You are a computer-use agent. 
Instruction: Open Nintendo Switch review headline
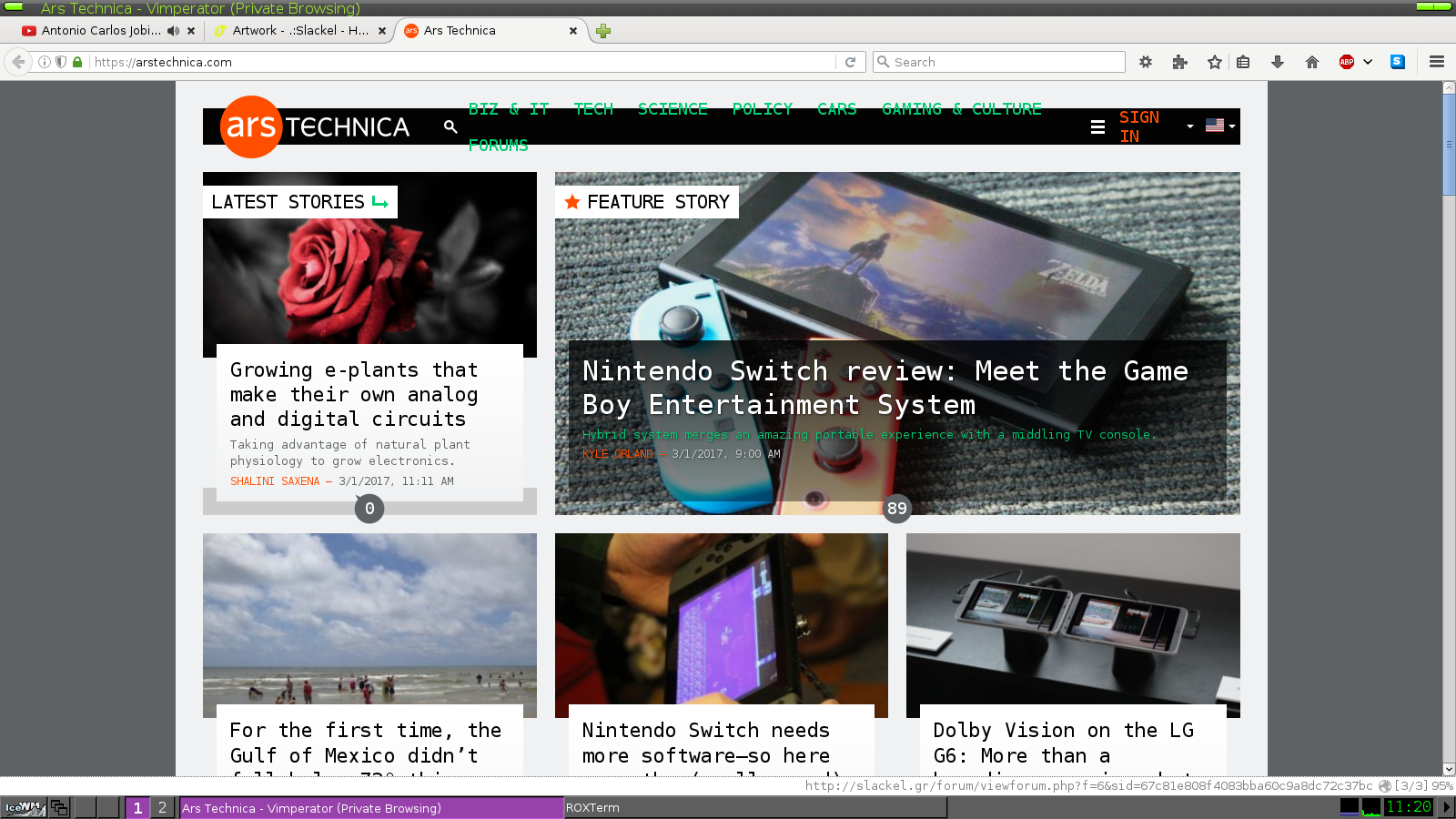[x=885, y=388]
